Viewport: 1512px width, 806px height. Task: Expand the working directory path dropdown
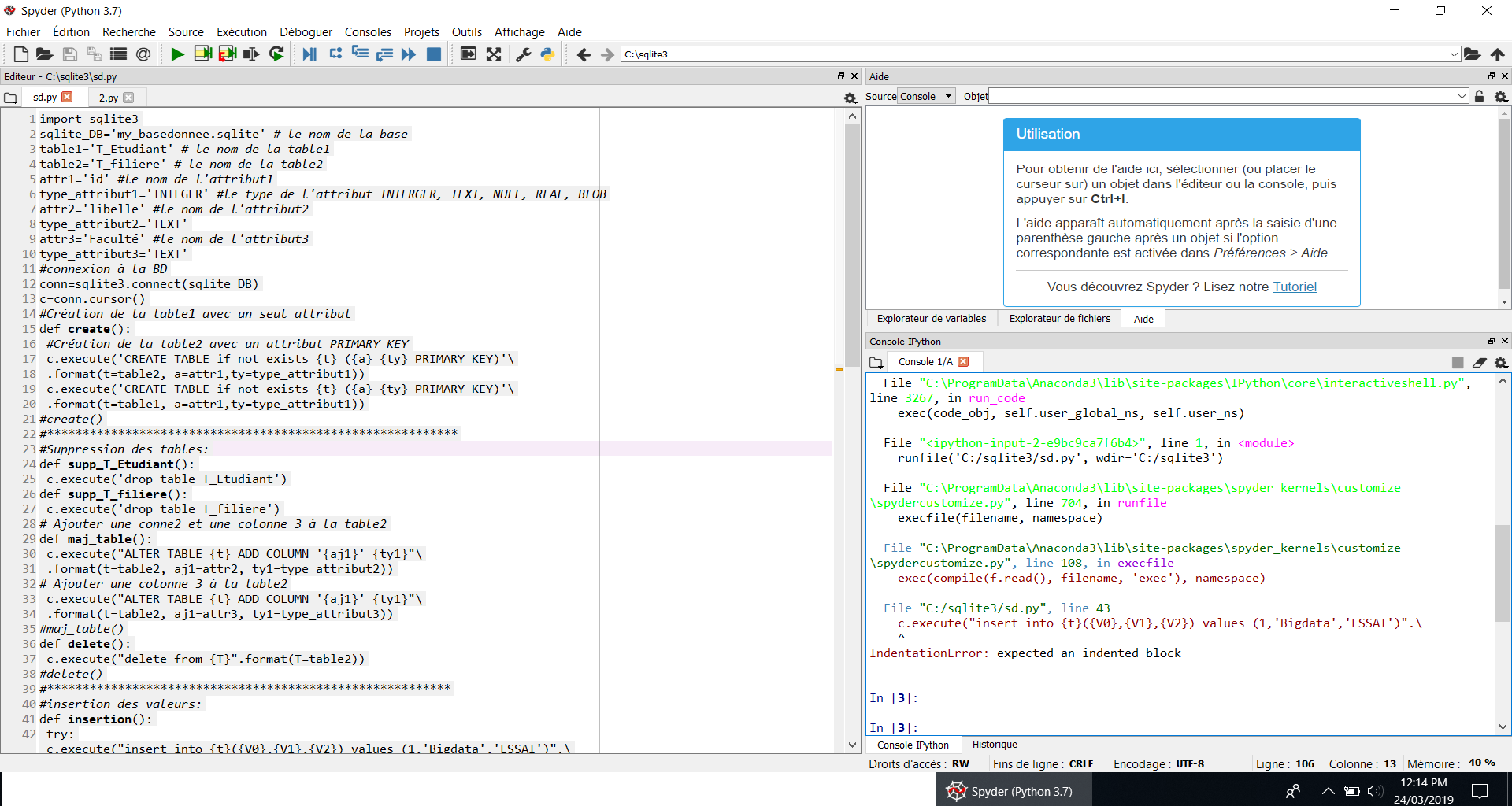(1454, 54)
